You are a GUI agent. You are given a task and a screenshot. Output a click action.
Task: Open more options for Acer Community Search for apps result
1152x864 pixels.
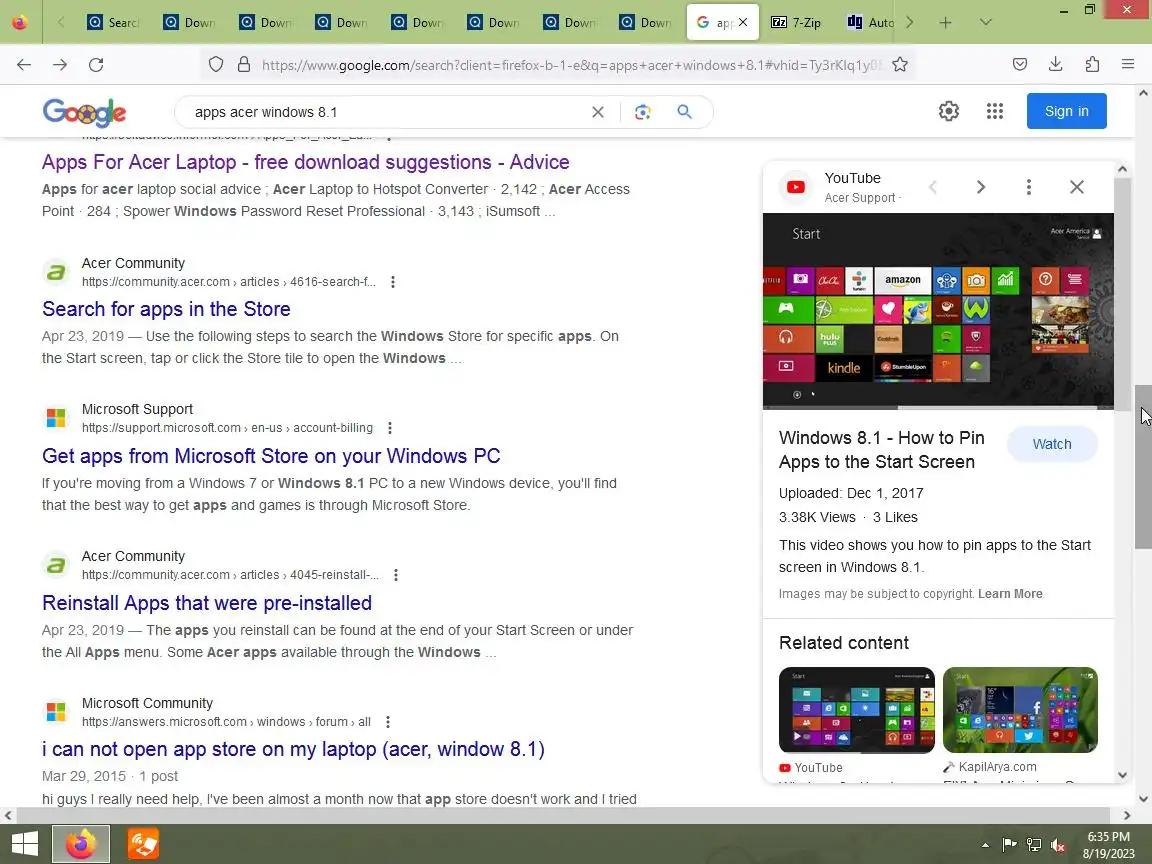click(393, 282)
